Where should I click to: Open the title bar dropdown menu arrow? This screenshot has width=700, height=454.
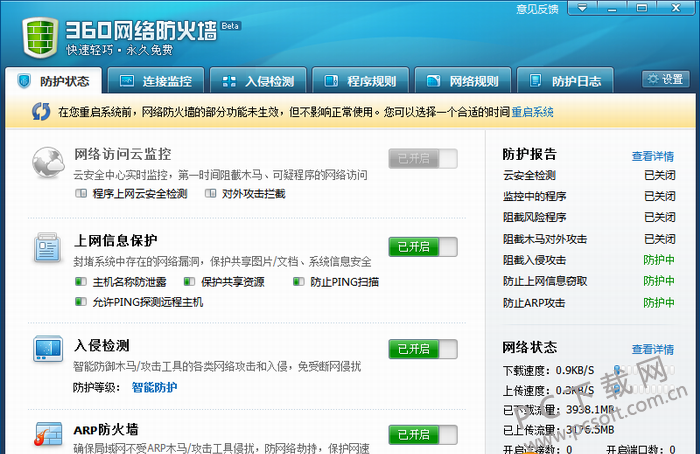(582, 8)
